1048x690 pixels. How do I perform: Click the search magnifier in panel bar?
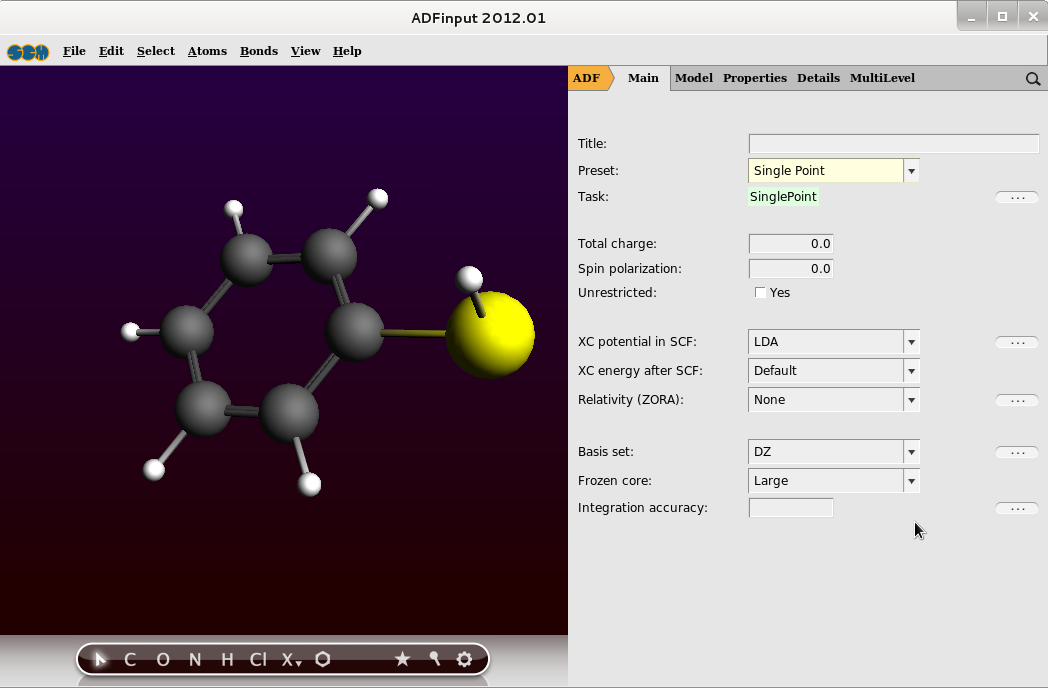pyautogui.click(x=1033, y=79)
